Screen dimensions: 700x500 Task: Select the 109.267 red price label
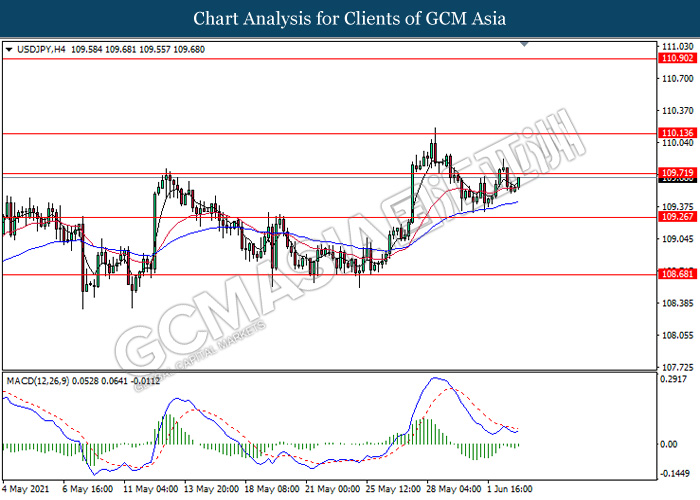pyautogui.click(x=678, y=217)
